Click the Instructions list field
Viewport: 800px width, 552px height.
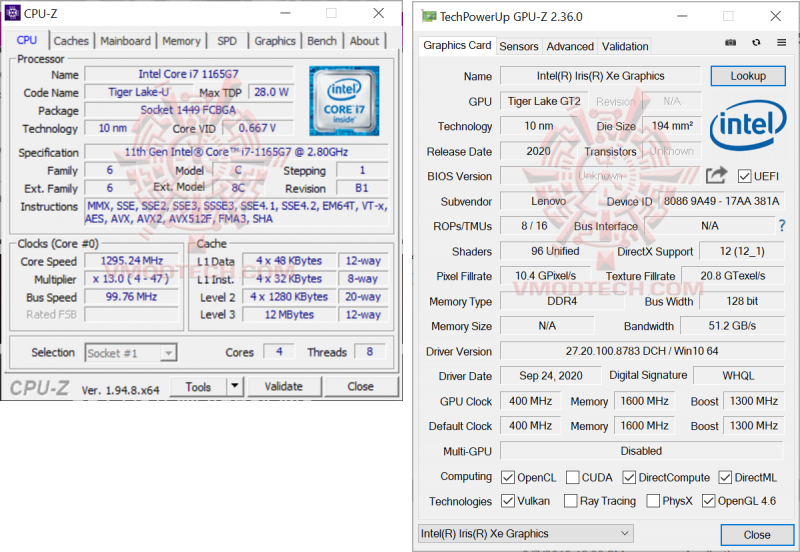pos(236,213)
